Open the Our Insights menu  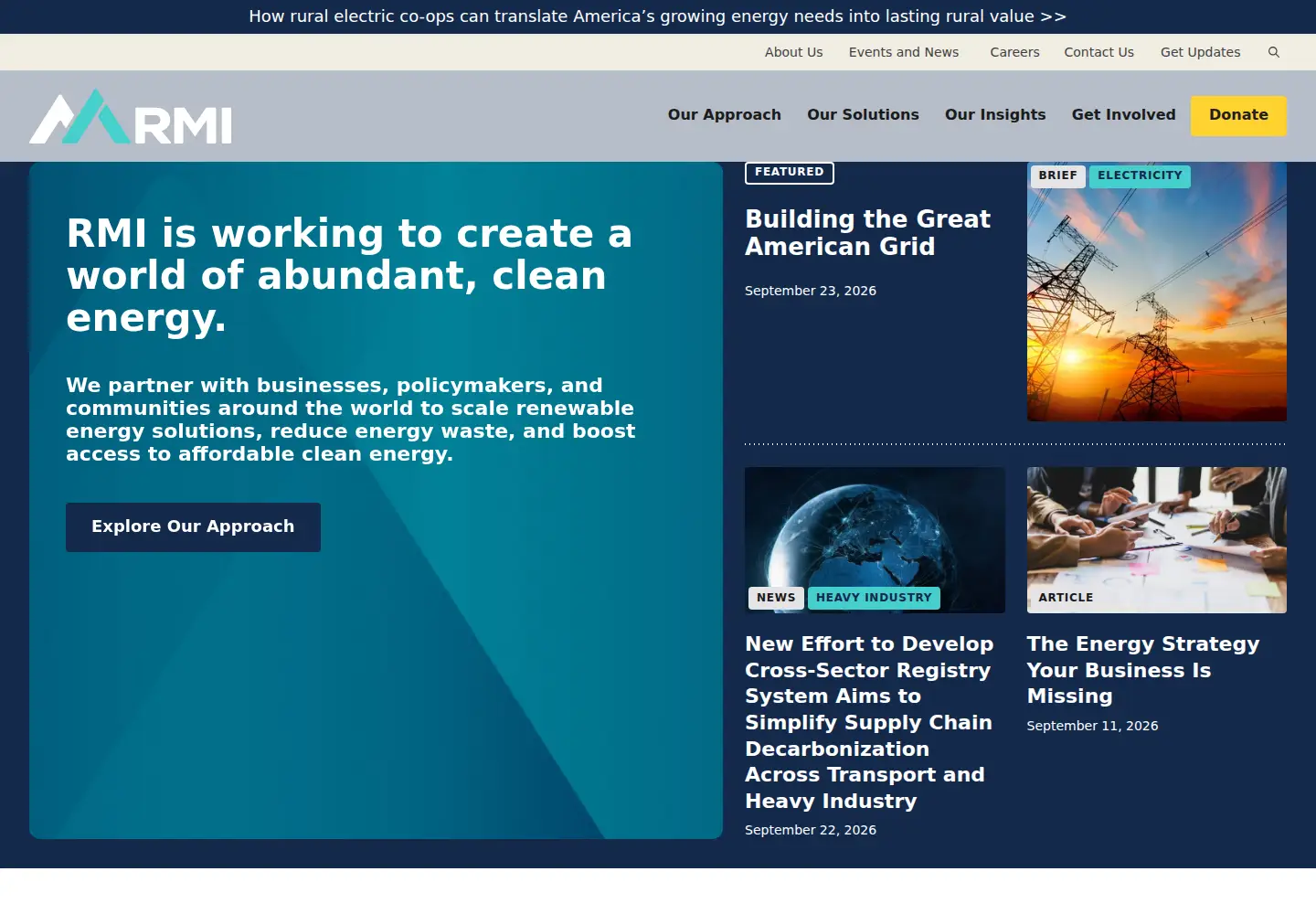995,115
